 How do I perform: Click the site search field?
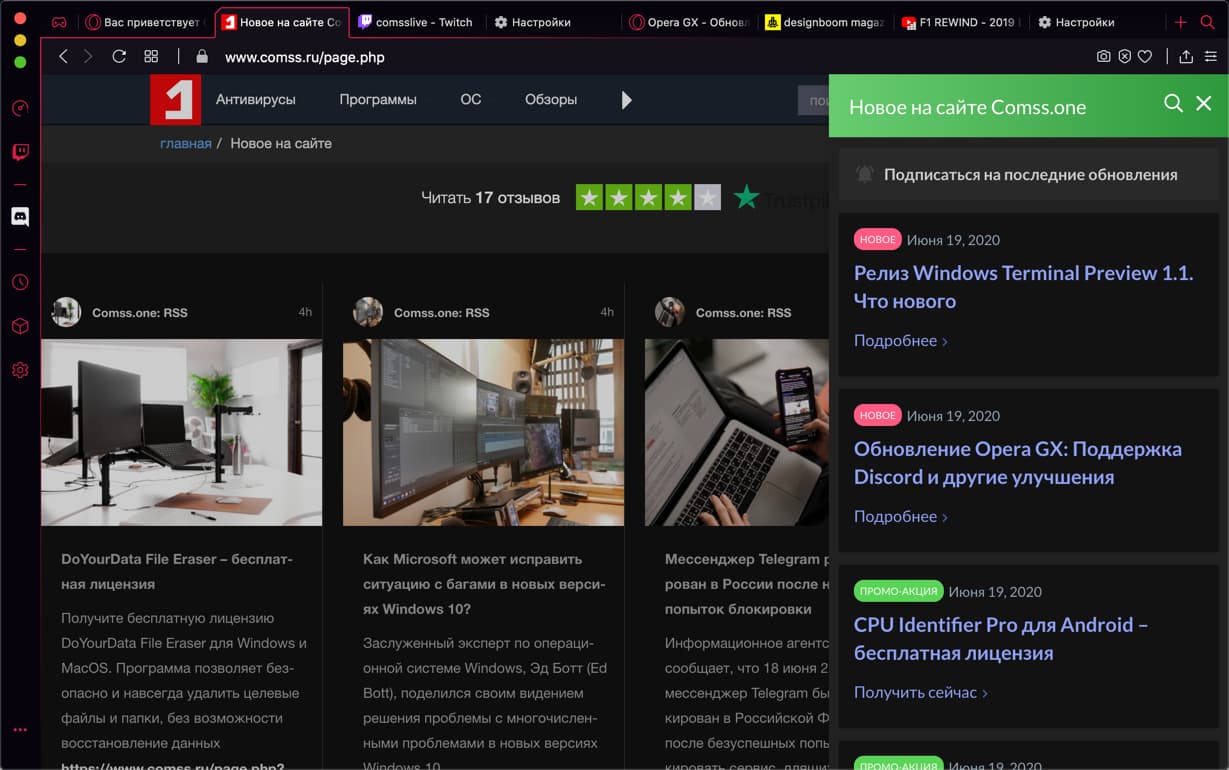point(813,100)
